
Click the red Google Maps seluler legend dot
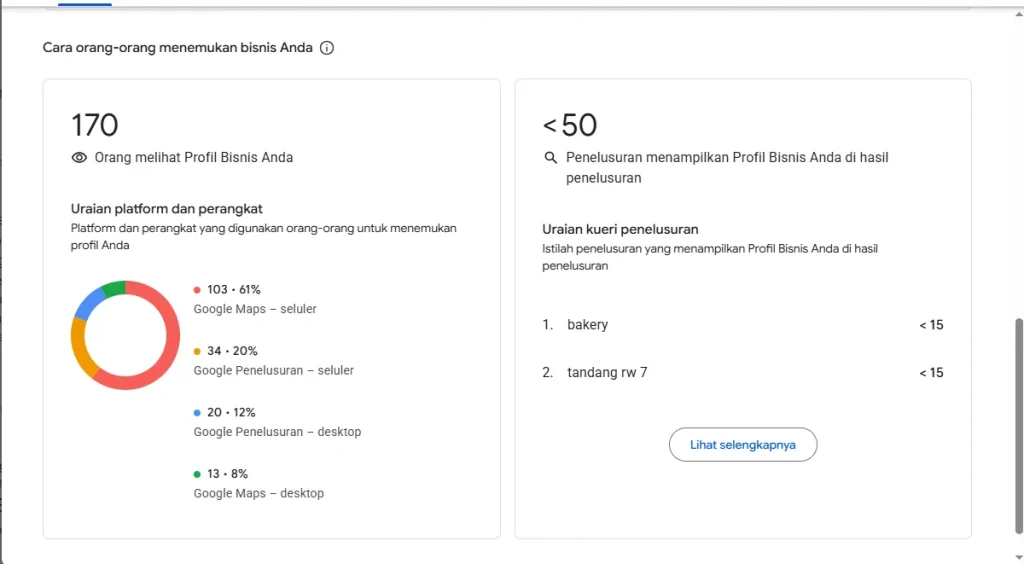197,290
